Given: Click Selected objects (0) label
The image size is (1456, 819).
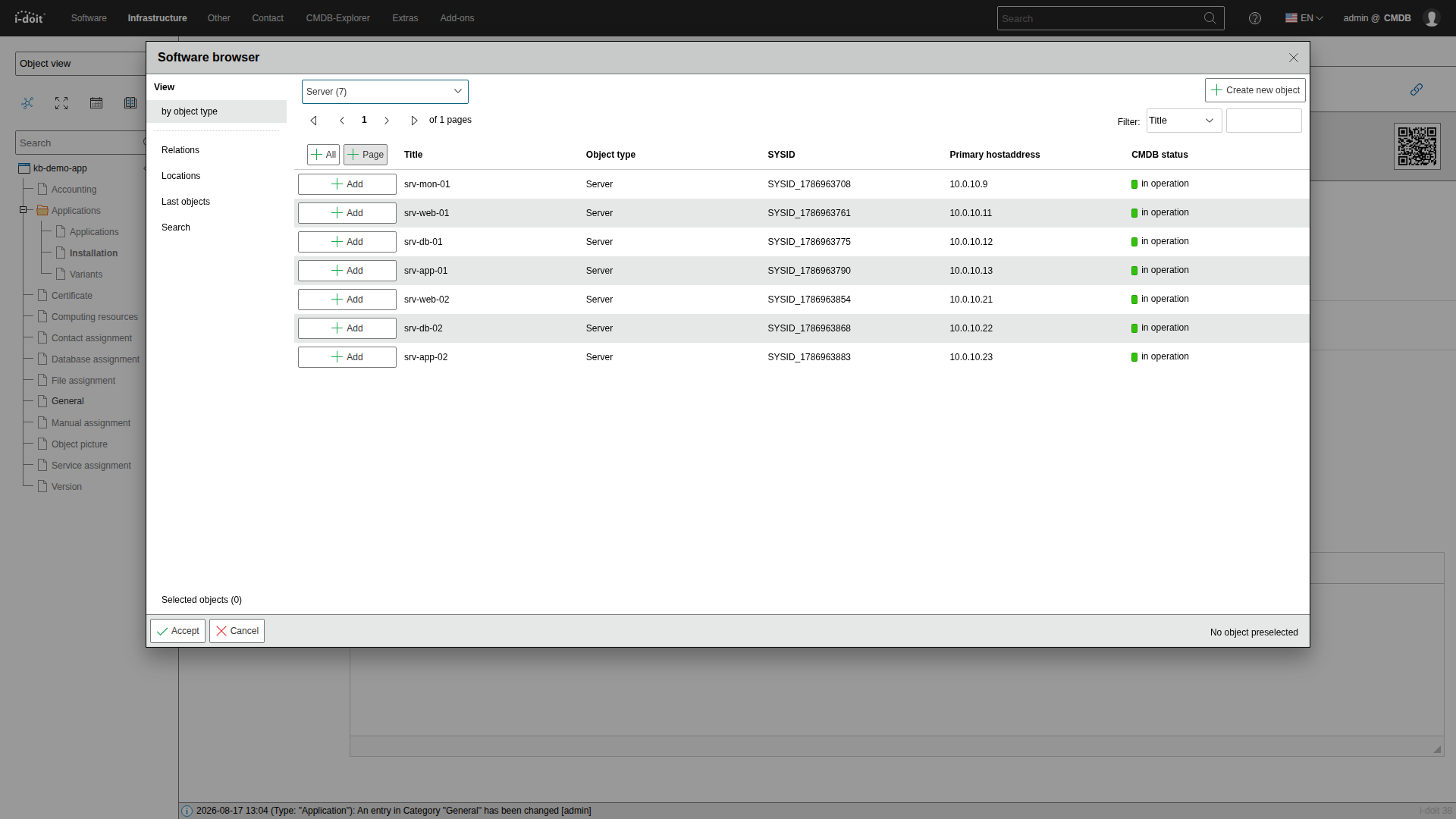Looking at the screenshot, I should coord(202,600).
